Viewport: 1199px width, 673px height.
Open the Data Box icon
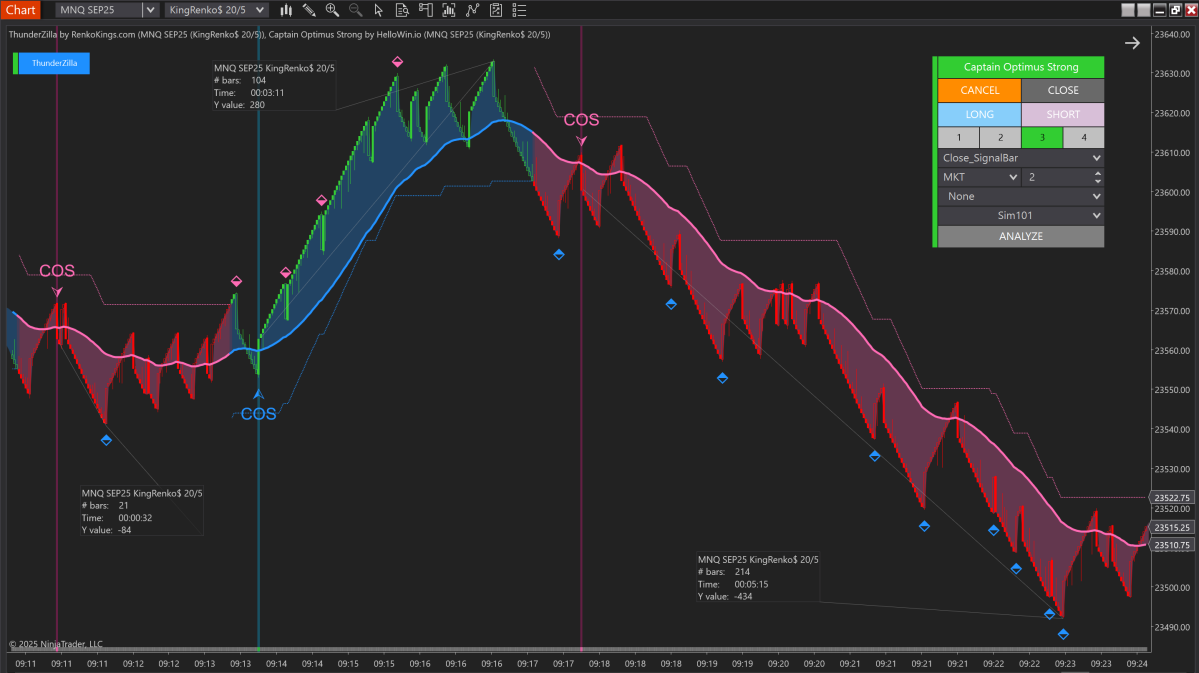coord(402,10)
